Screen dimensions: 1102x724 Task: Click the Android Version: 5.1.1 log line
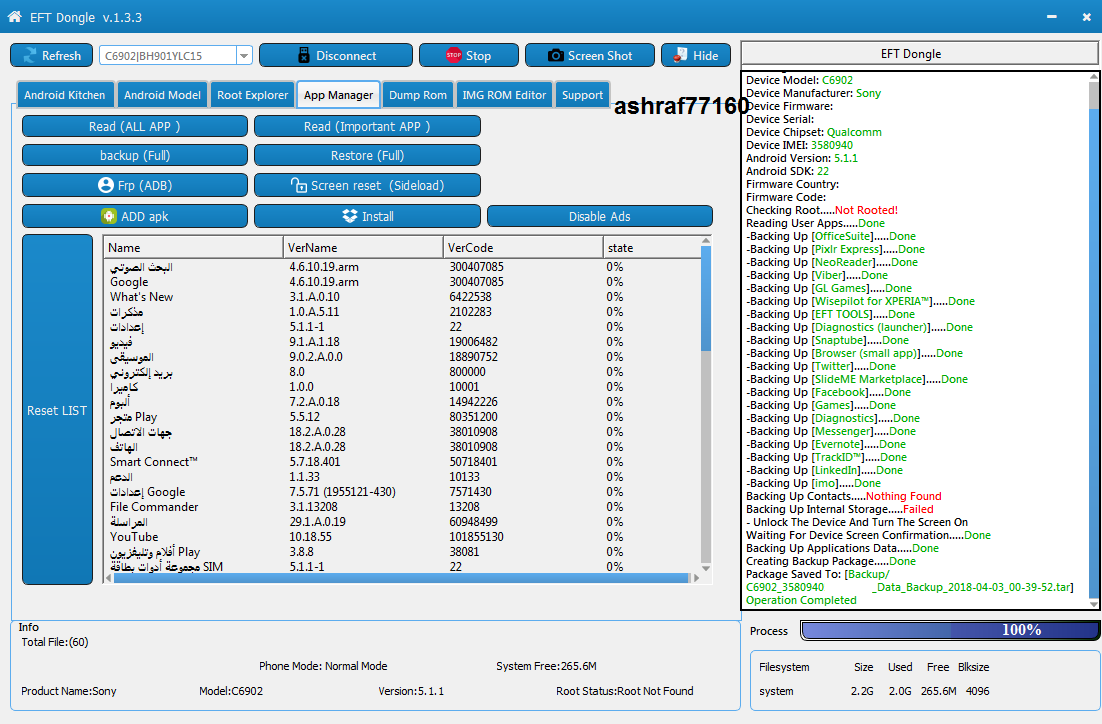[x=801, y=158]
